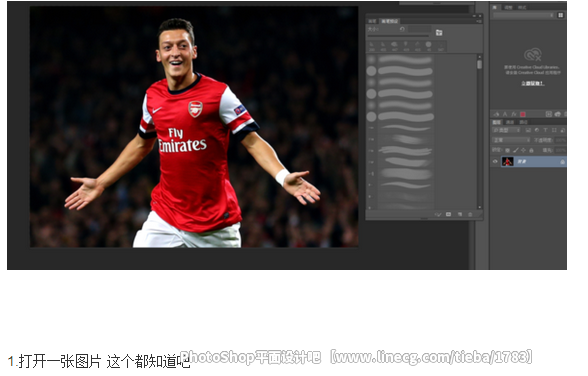This screenshot has height=376, width=588.
Task: Click the underlined Creative Cloud install link
Action: coord(532,83)
